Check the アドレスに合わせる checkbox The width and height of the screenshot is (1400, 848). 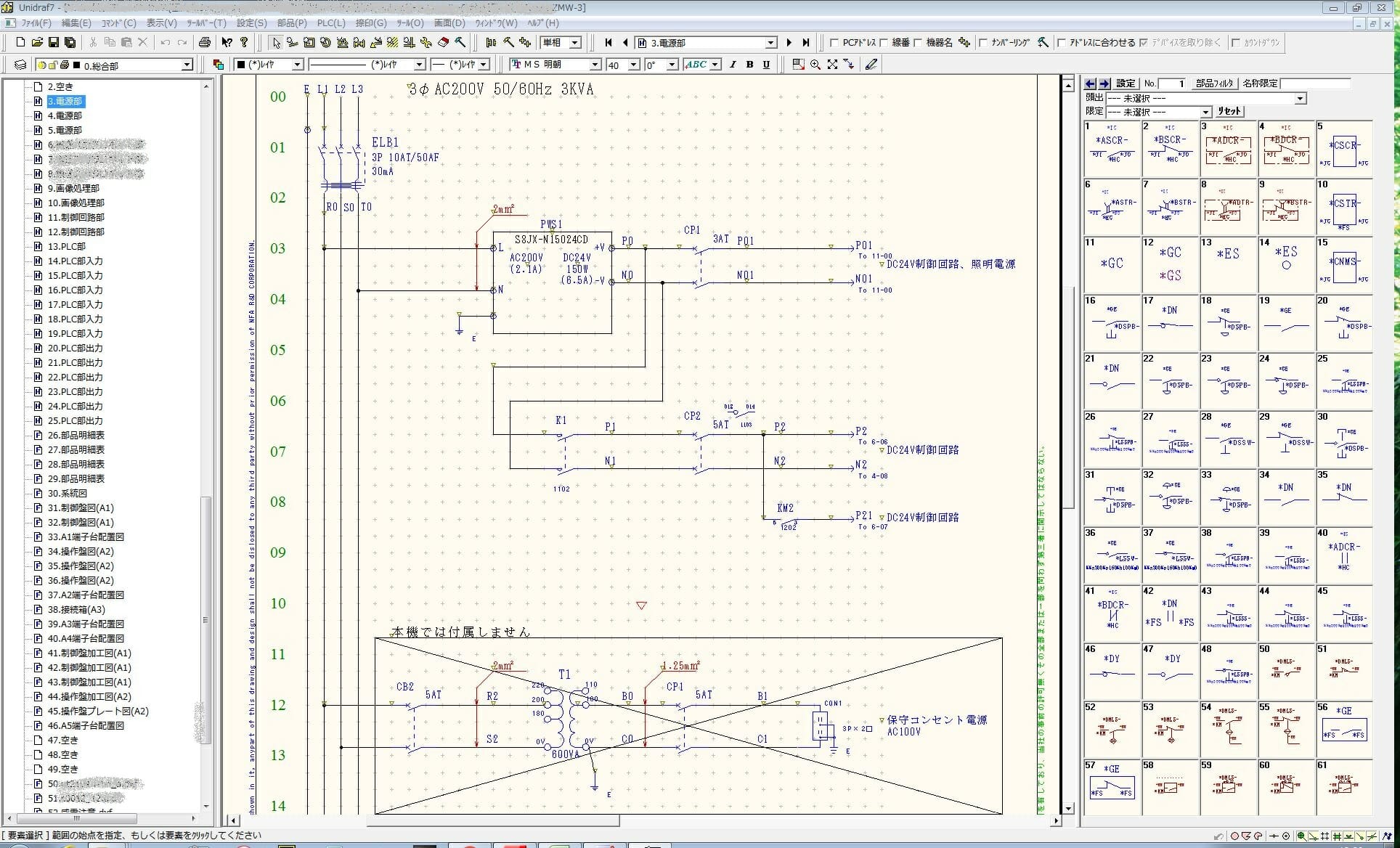point(1061,43)
